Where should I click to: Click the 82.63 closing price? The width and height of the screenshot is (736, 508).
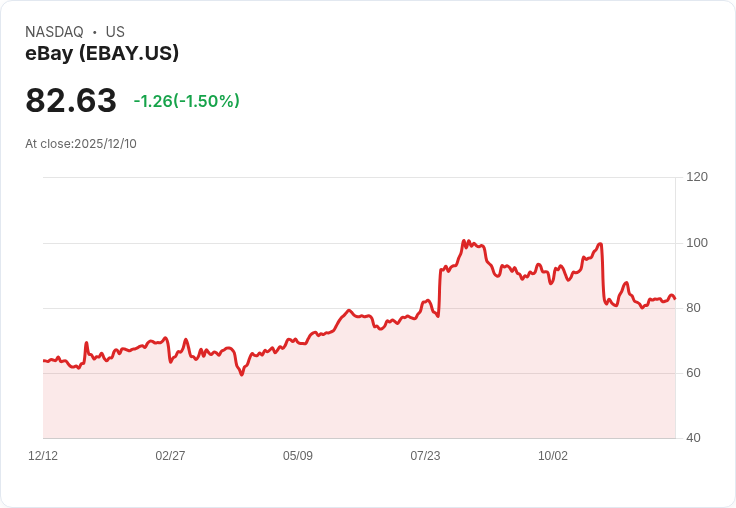(x=71, y=101)
